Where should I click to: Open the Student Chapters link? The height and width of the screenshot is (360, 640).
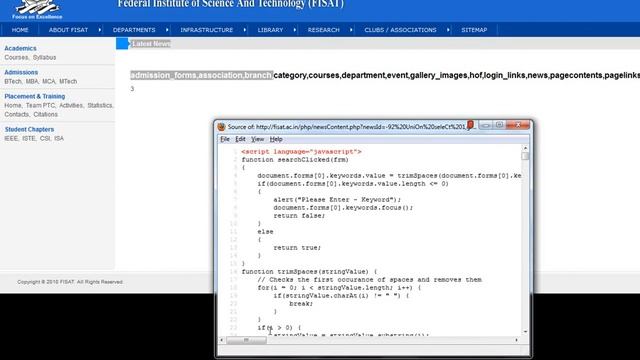tap(29, 129)
